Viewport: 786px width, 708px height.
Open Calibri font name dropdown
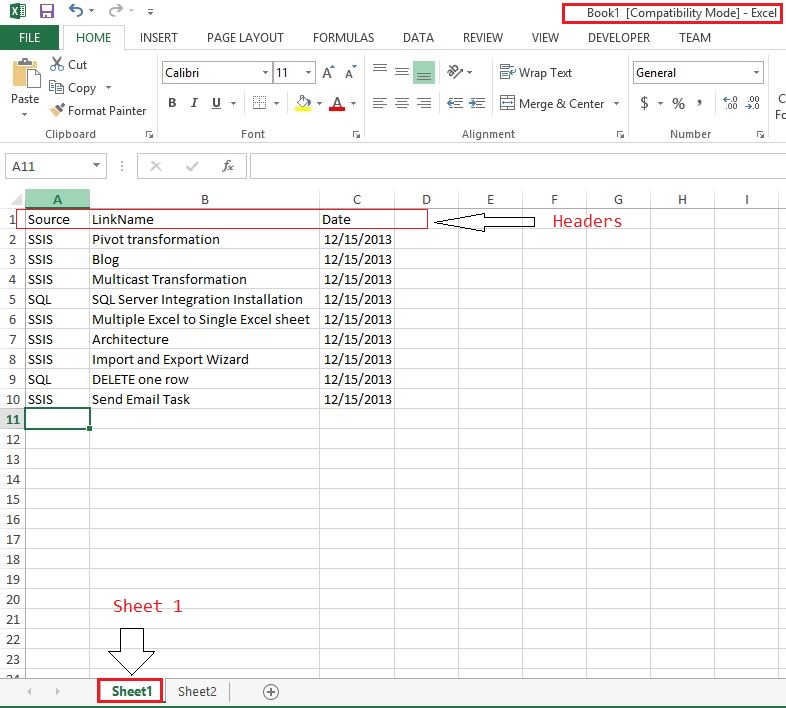[x=265, y=73]
